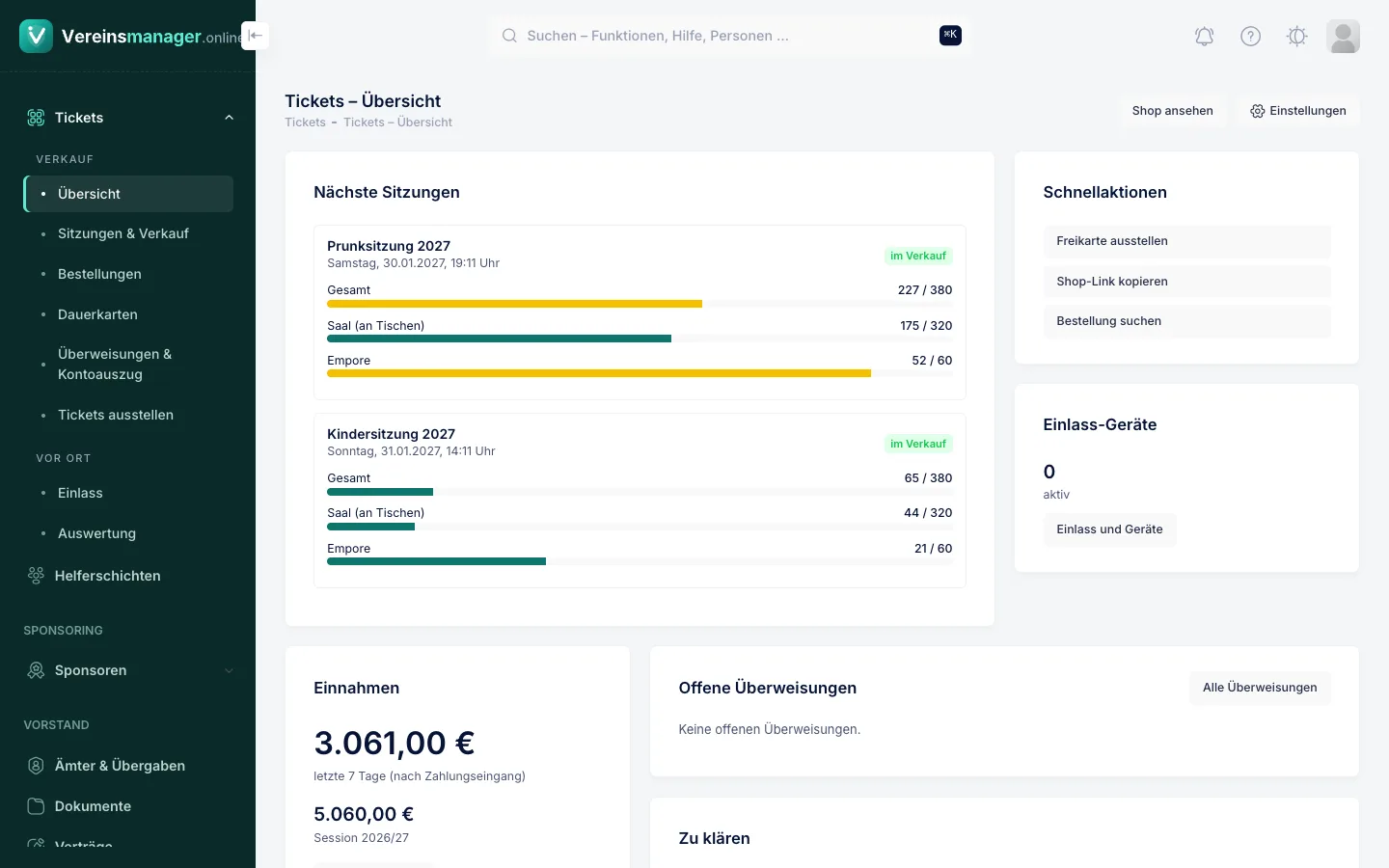Click Bestellung suchen quick action
This screenshot has width=1389, height=868.
(1186, 321)
